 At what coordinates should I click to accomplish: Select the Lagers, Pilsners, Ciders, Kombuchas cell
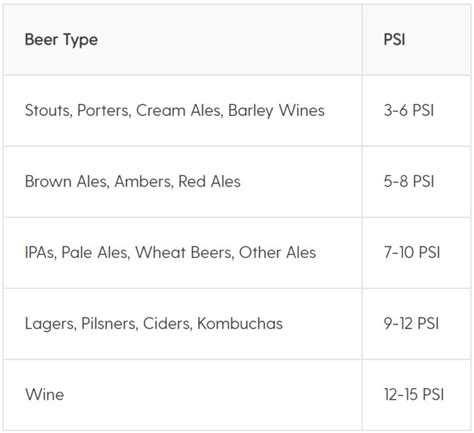point(183,324)
